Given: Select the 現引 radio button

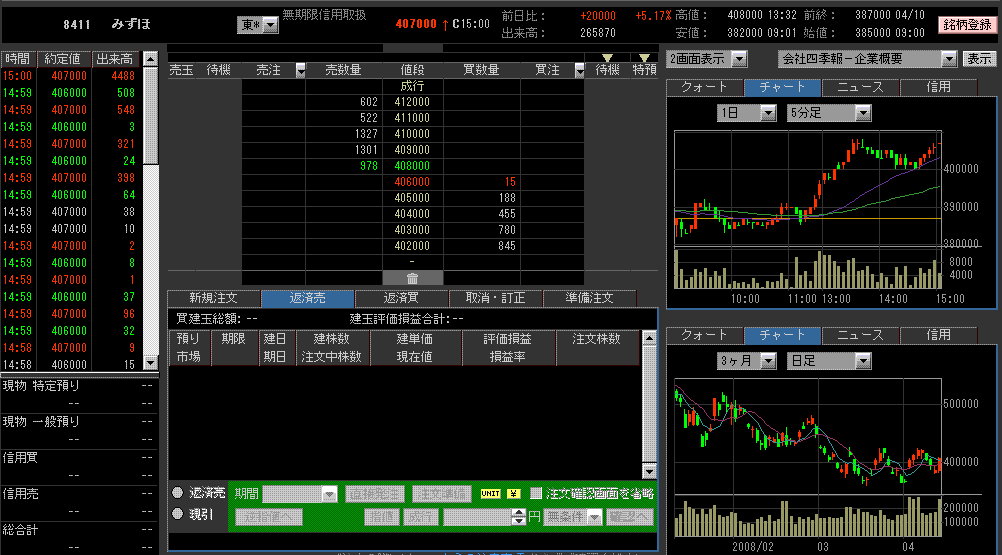Looking at the screenshot, I should click(x=177, y=514).
